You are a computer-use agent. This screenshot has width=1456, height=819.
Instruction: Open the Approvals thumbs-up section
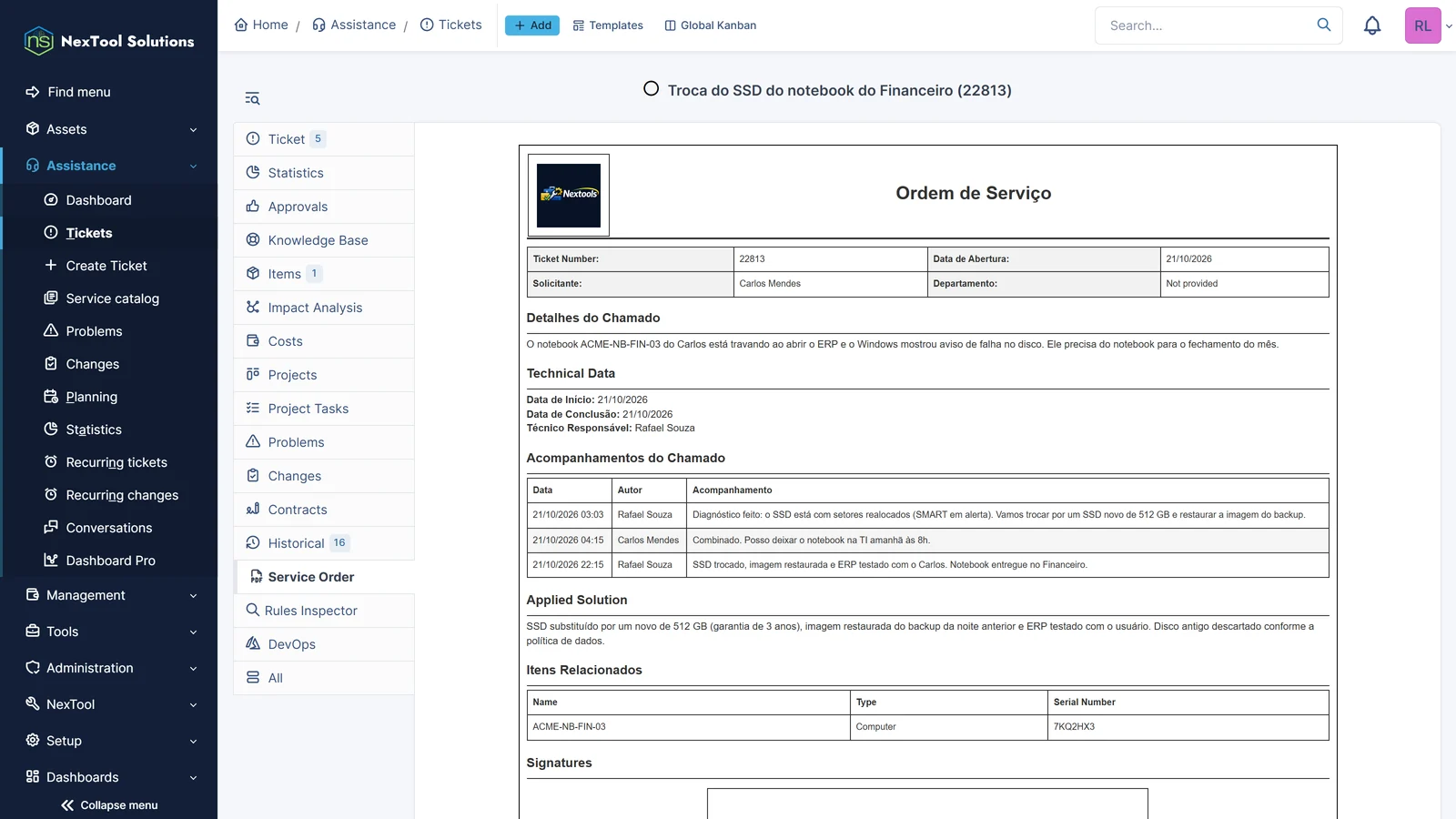click(x=324, y=207)
